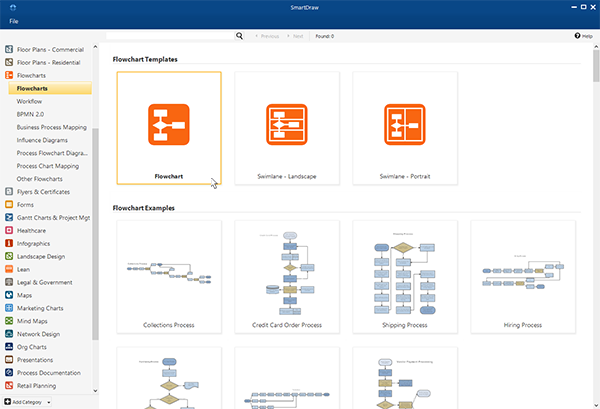Open the File menu

[14, 21]
